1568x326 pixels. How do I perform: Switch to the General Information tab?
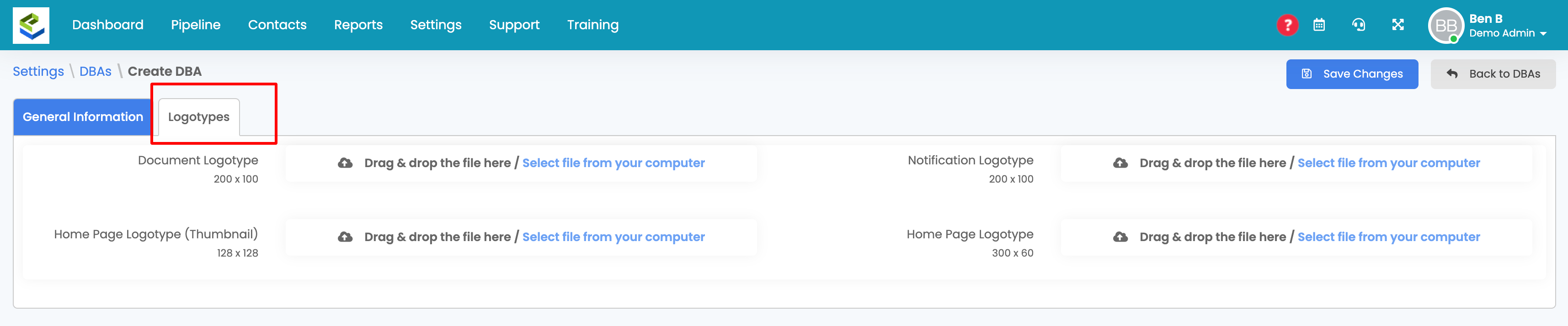pos(83,117)
